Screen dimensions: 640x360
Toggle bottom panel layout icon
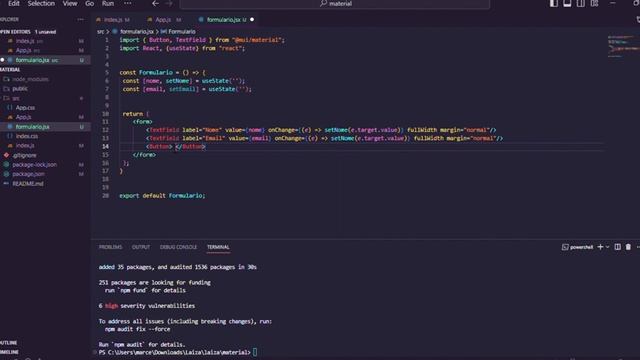(x=567, y=4)
